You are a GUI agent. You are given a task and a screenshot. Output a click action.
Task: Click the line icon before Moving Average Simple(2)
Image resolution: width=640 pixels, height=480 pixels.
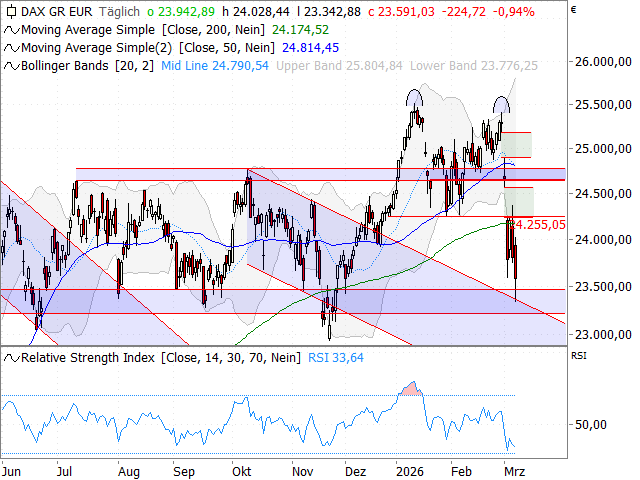pyautogui.click(x=11, y=48)
